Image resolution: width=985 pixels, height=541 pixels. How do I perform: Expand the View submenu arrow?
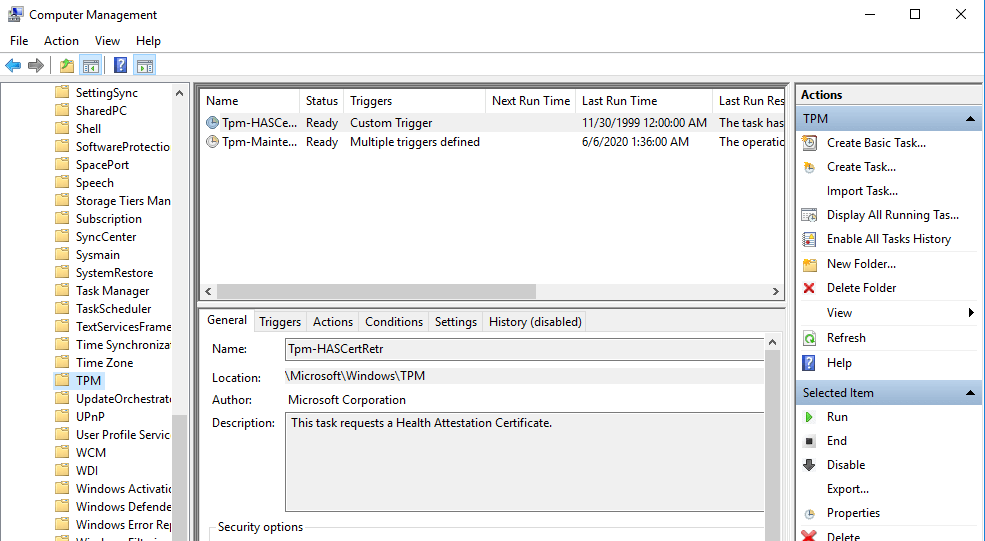click(x=971, y=313)
